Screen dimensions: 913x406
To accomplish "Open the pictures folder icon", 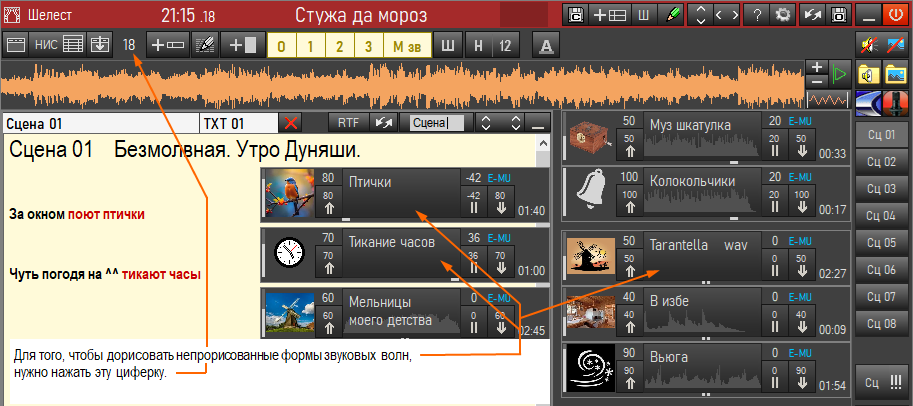I will (x=896, y=75).
